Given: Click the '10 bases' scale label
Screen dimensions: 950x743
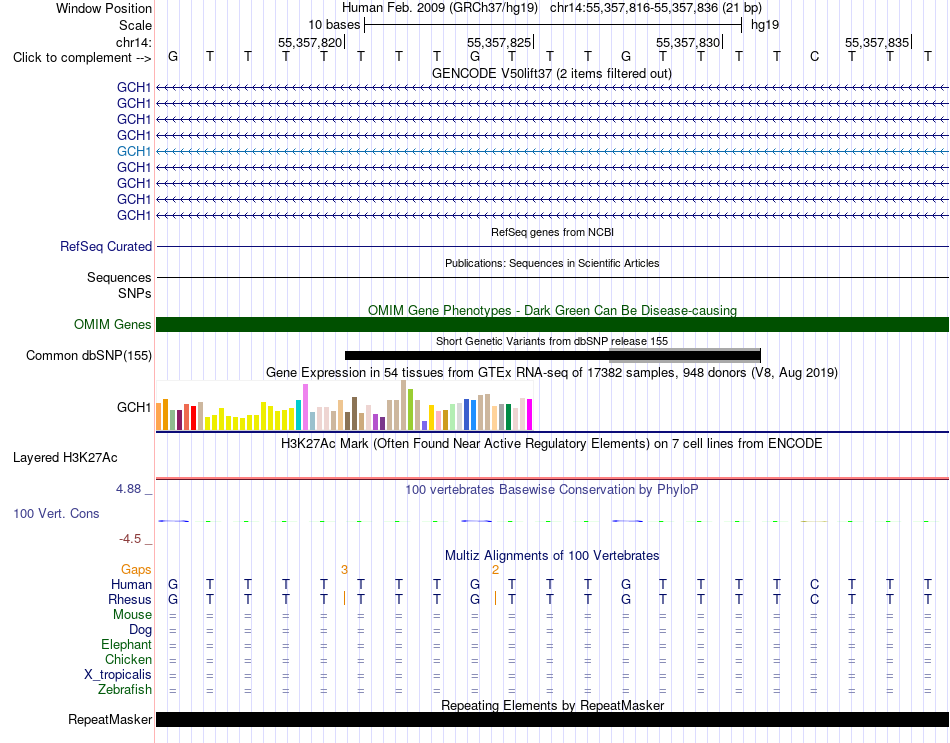Looking at the screenshot, I should (334, 25).
